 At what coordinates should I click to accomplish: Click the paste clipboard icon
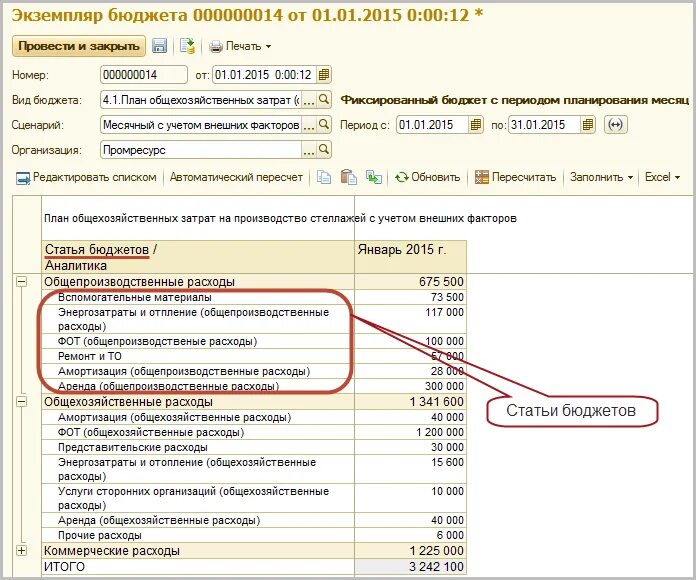point(349,178)
